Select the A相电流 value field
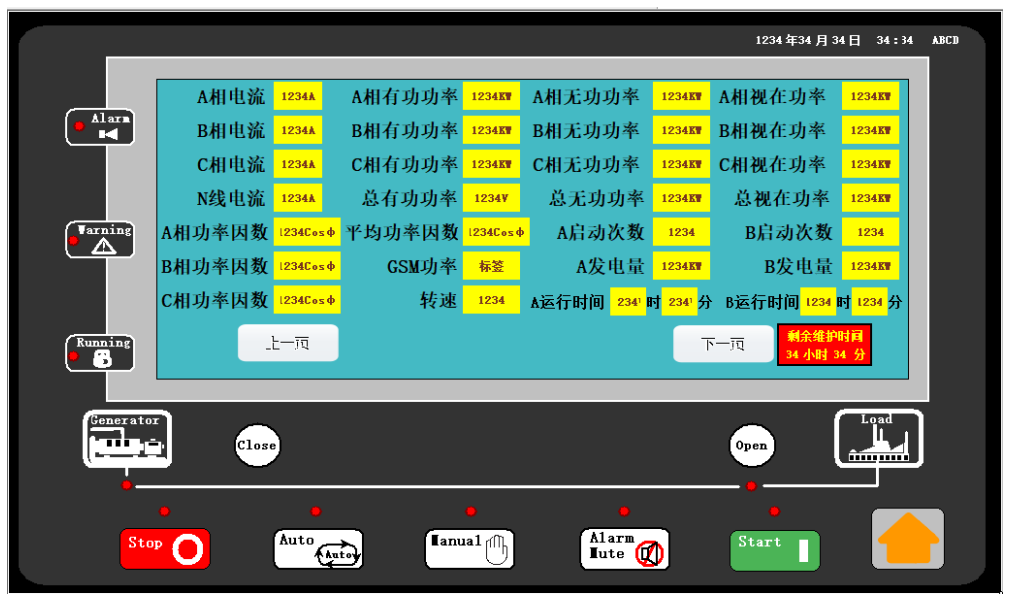This screenshot has width=1011, height=601. pyautogui.click(x=298, y=97)
